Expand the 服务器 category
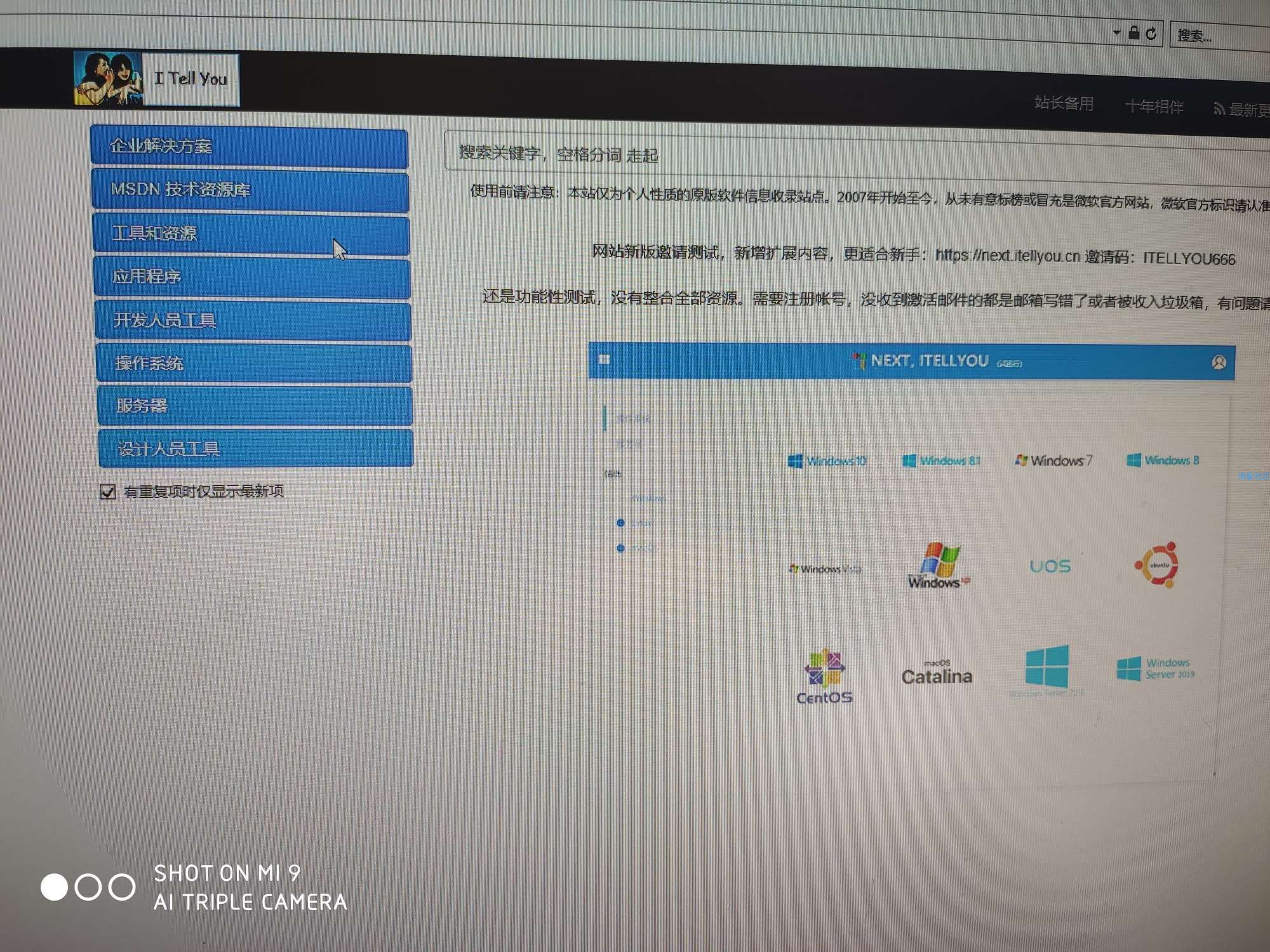Image resolution: width=1270 pixels, height=952 pixels. [255, 406]
